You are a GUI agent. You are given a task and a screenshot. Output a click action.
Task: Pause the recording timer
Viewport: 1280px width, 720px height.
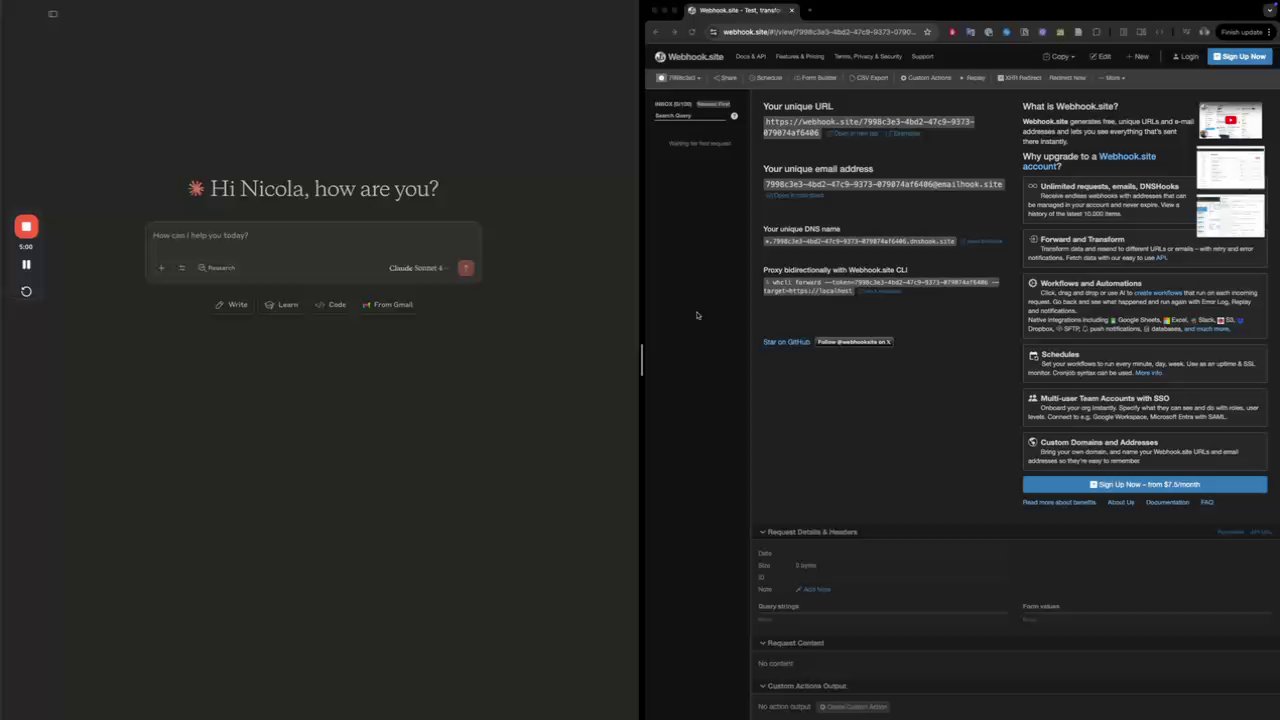pos(27,265)
